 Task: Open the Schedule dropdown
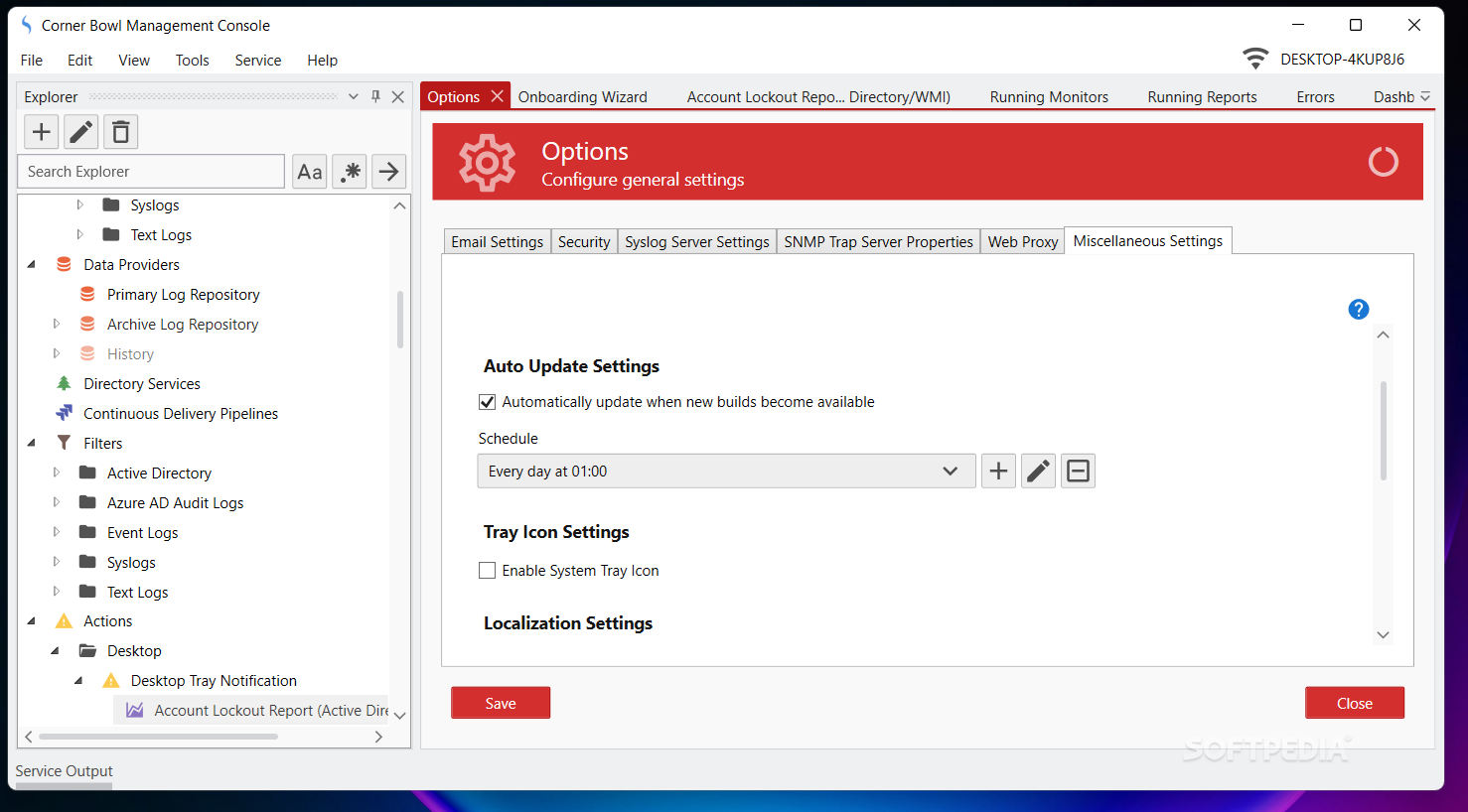(726, 472)
